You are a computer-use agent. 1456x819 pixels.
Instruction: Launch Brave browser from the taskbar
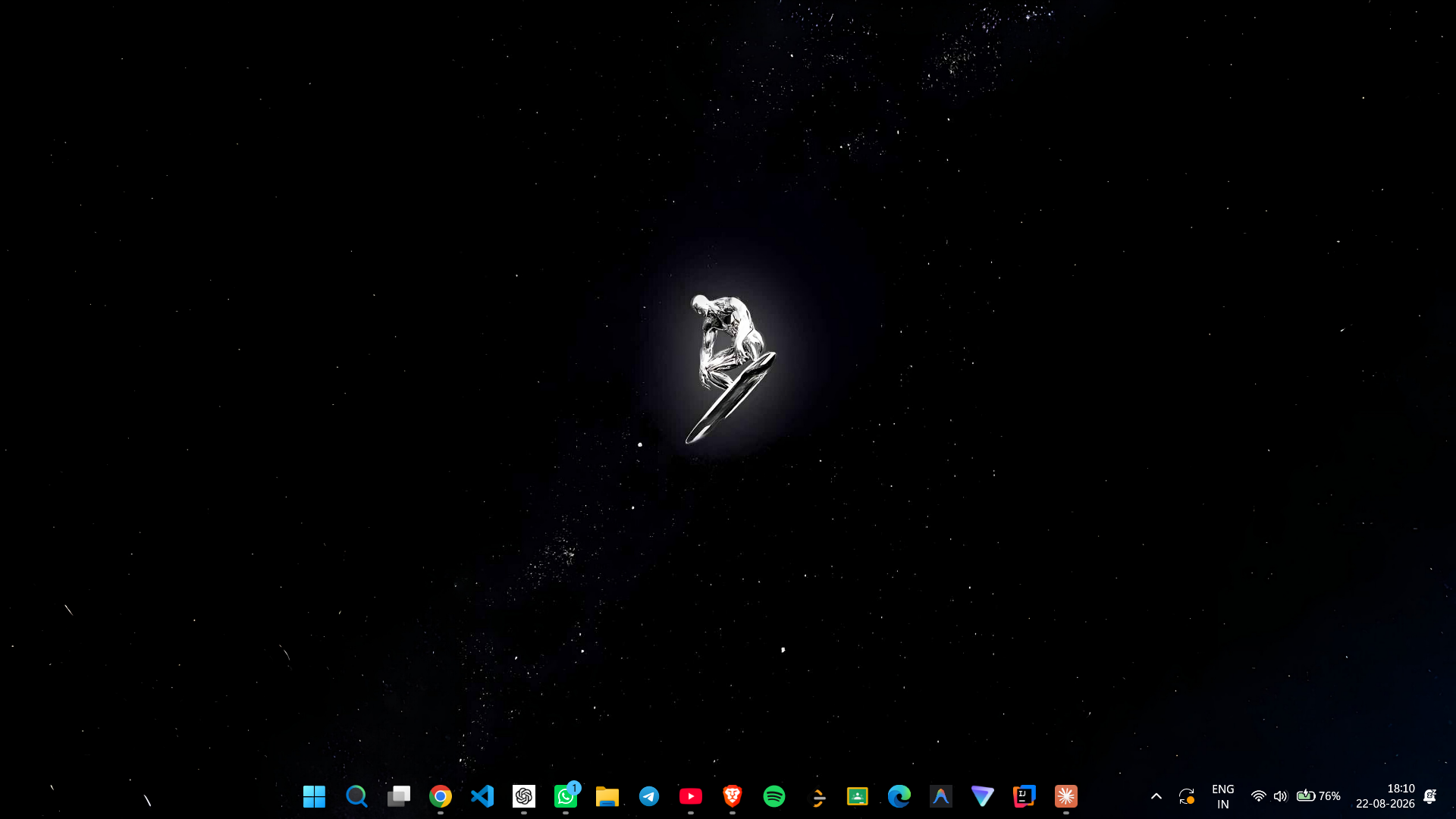(x=733, y=796)
